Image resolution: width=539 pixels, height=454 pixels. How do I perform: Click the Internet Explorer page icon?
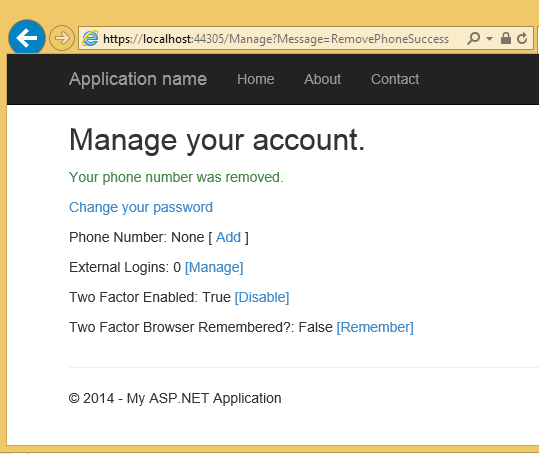90,38
